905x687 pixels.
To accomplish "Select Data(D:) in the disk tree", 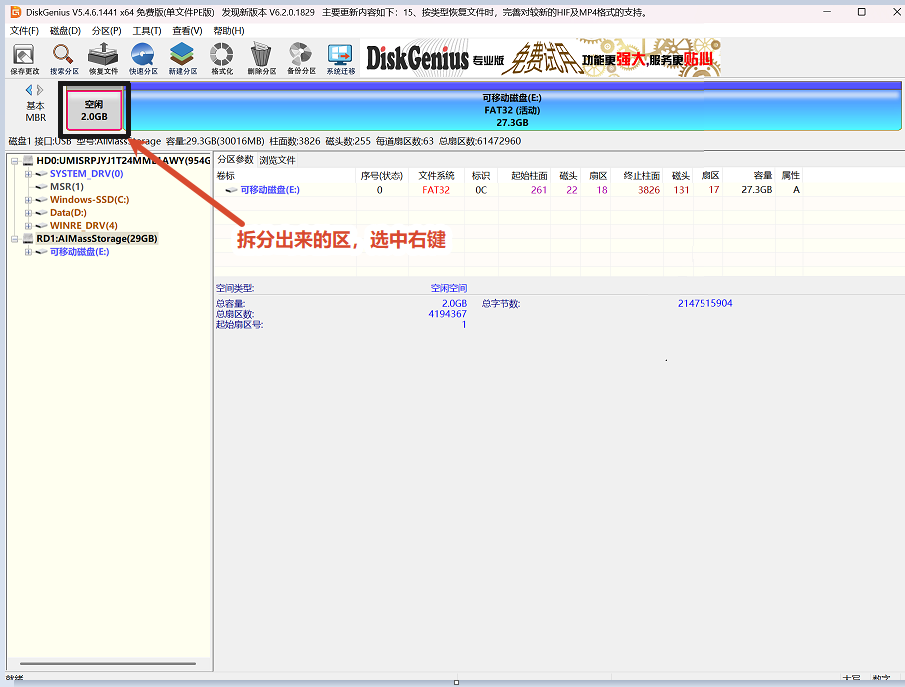I will pos(68,212).
